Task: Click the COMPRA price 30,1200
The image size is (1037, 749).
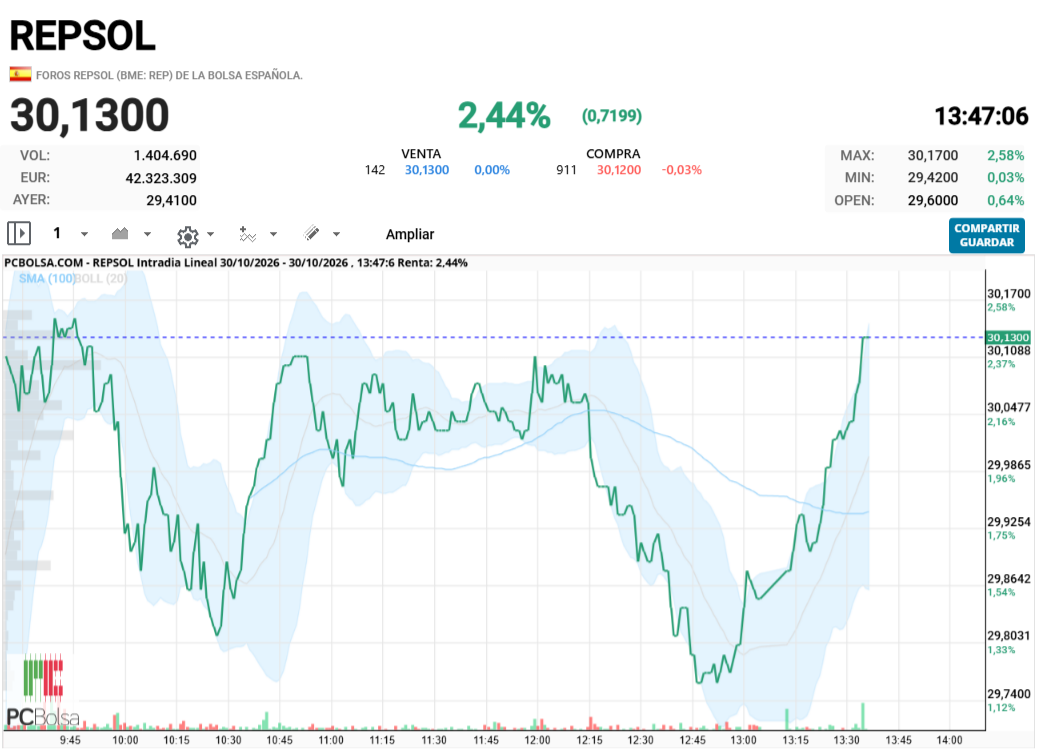Action: click(x=619, y=170)
